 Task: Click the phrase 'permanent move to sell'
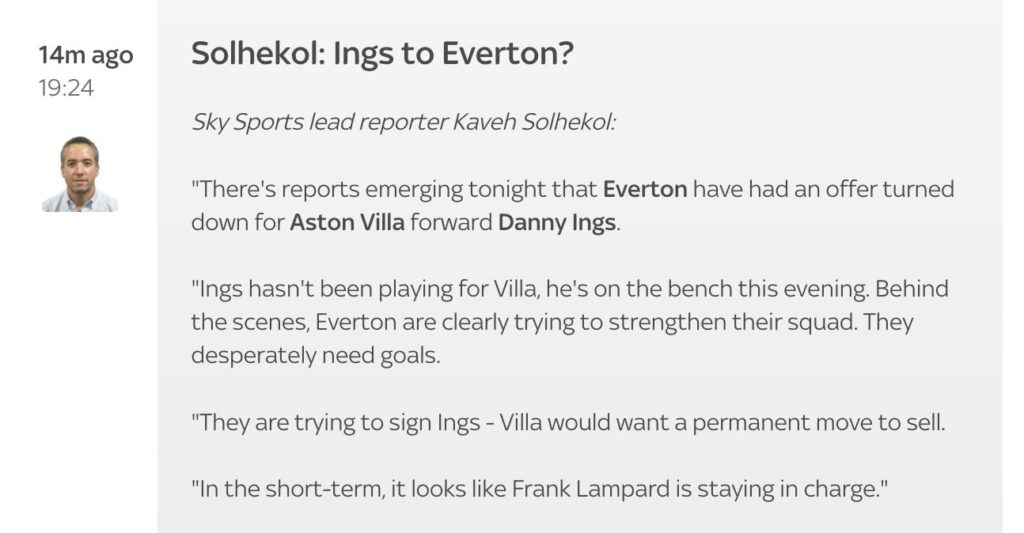pyautogui.click(x=818, y=423)
